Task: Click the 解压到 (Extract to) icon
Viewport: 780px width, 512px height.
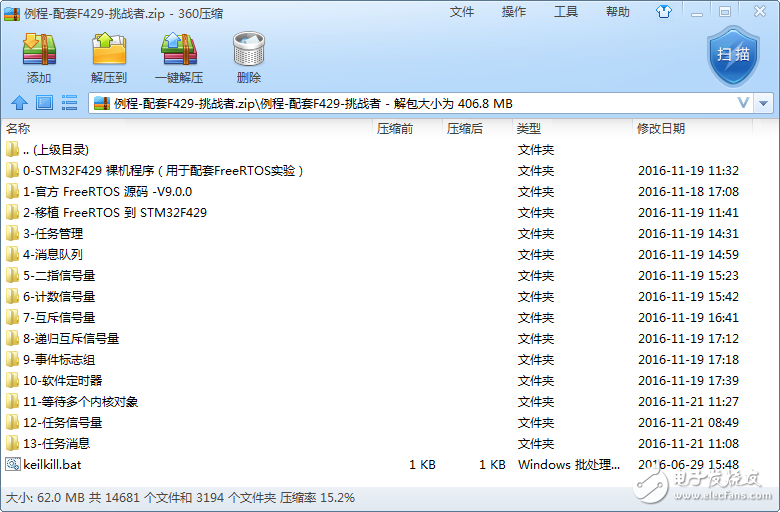Action: [109, 58]
